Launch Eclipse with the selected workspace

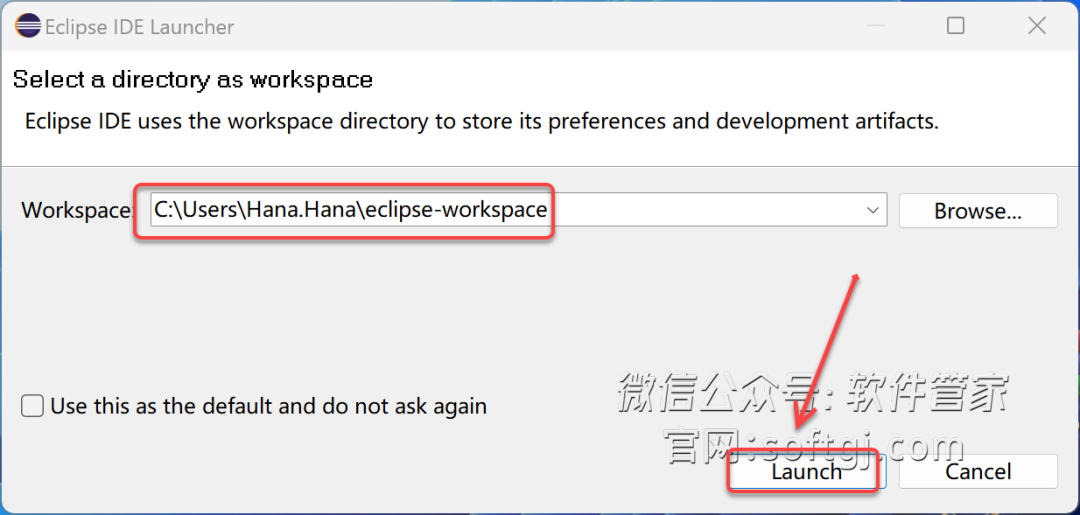807,472
